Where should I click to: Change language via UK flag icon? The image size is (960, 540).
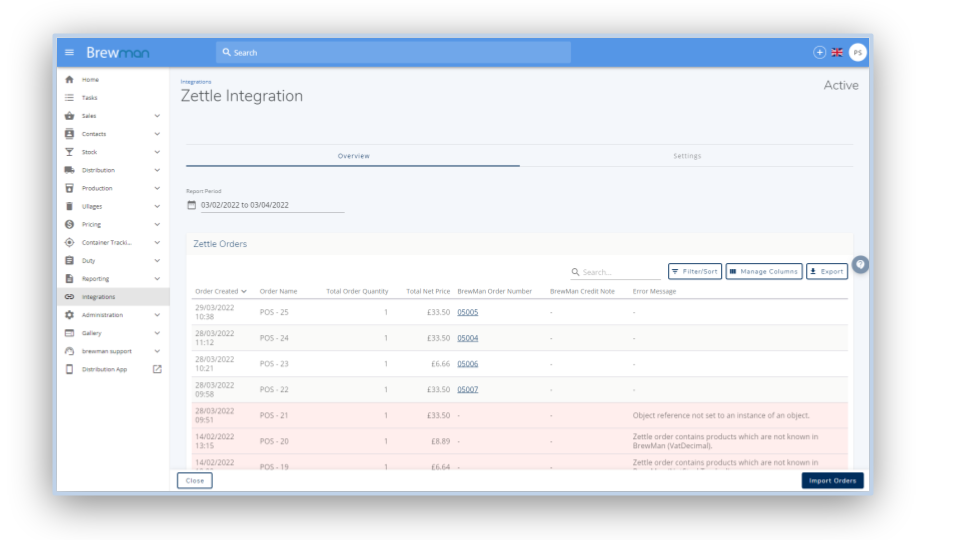point(837,53)
